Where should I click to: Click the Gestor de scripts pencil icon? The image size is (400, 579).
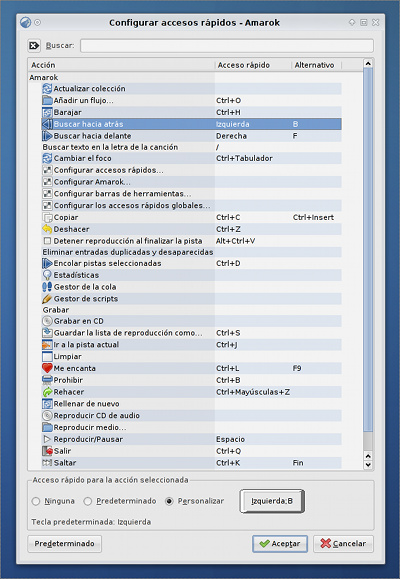tap(47, 299)
